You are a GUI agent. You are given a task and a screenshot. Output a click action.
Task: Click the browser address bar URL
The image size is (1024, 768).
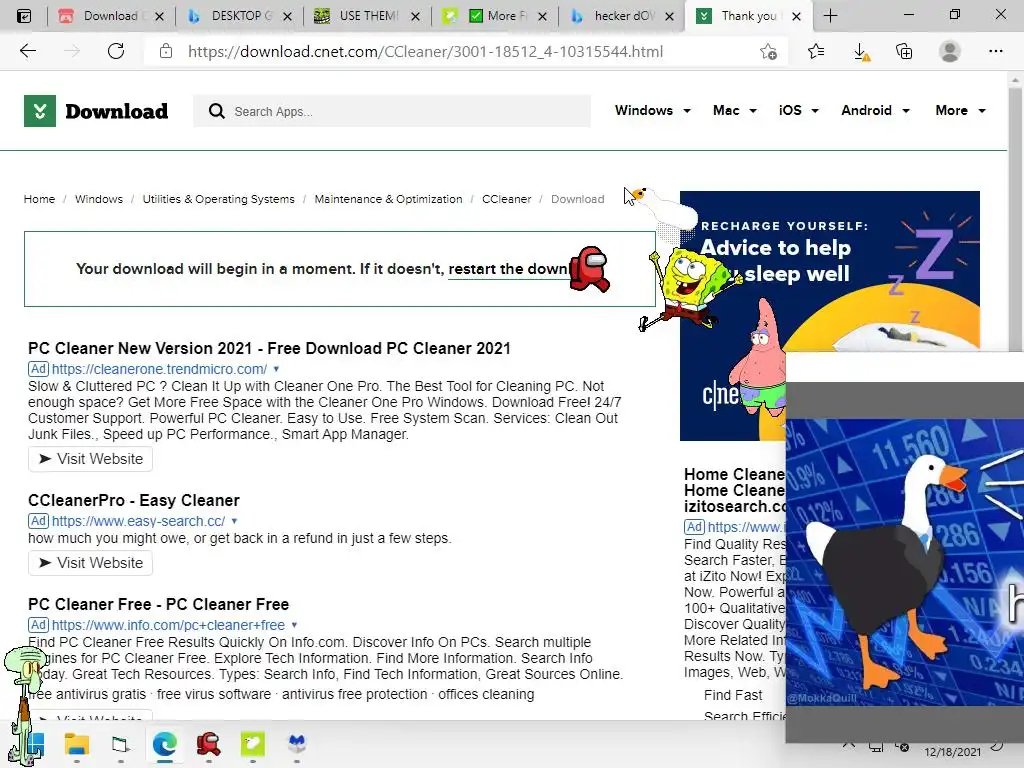pos(425,52)
